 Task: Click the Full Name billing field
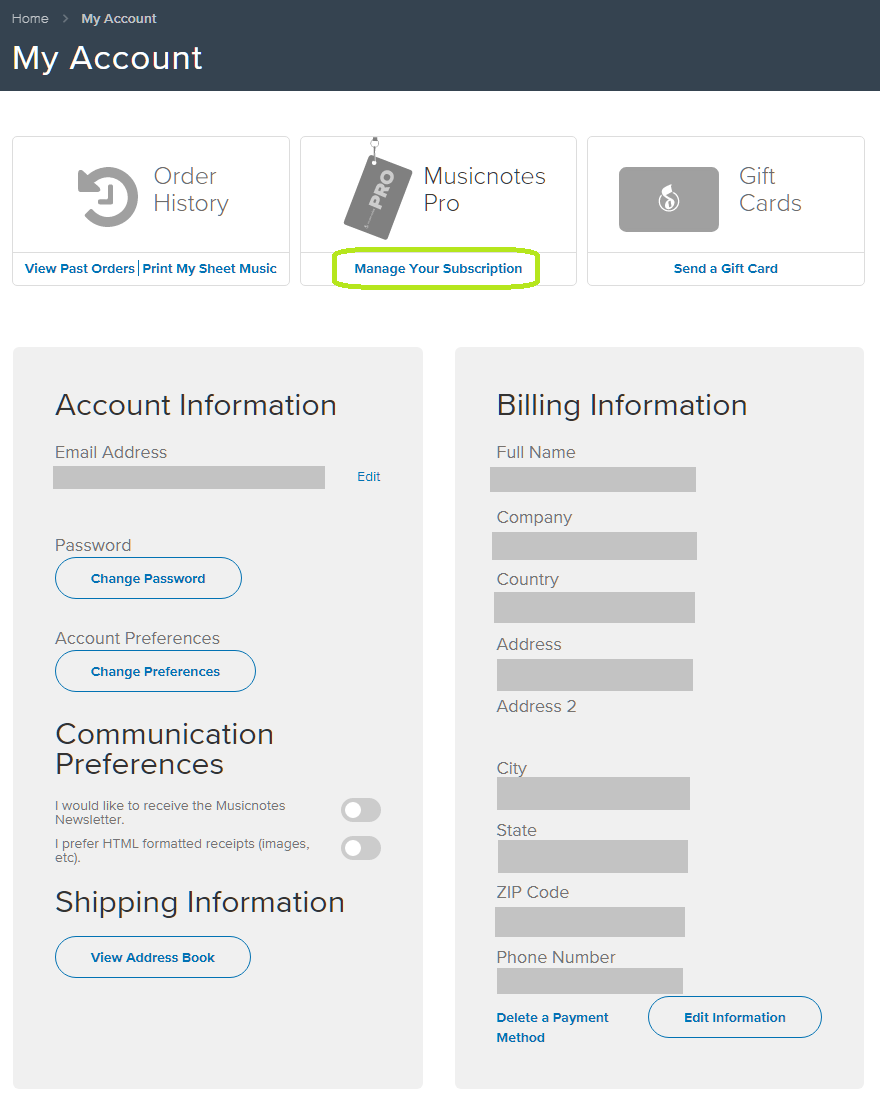593,479
